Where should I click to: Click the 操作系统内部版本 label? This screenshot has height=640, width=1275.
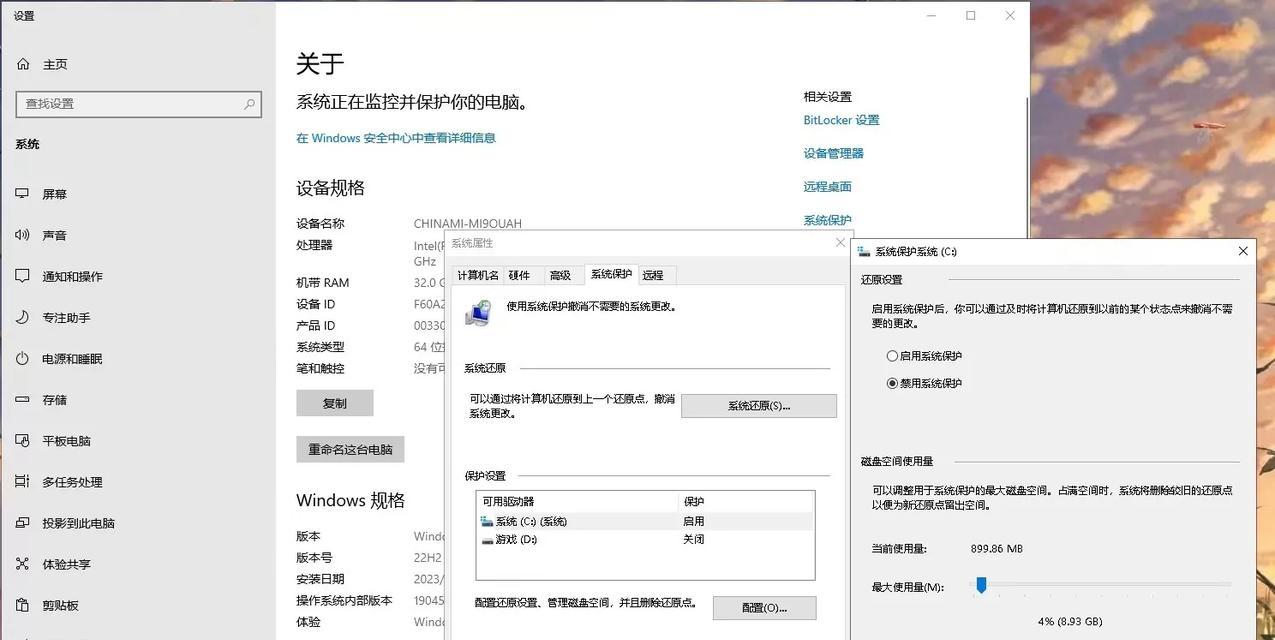click(x=345, y=600)
